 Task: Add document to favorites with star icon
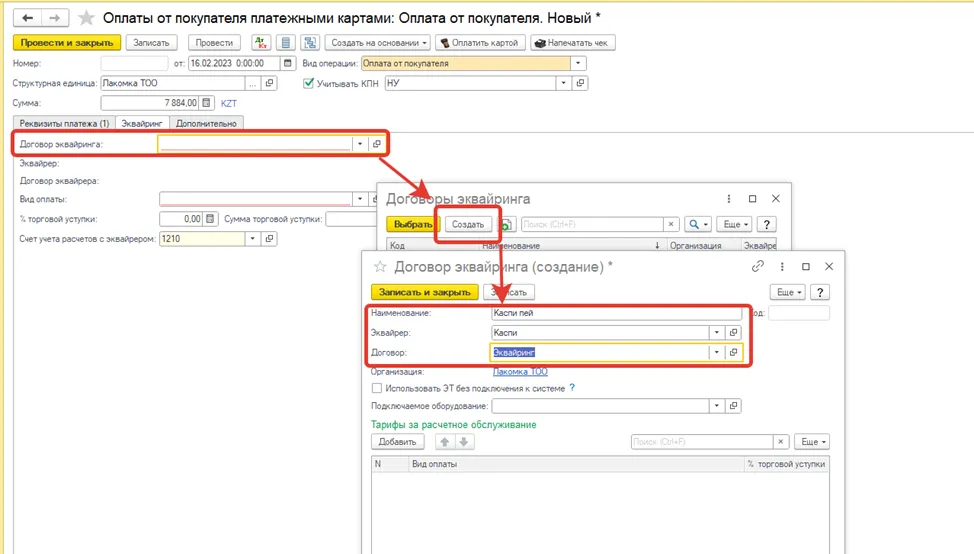(86, 18)
